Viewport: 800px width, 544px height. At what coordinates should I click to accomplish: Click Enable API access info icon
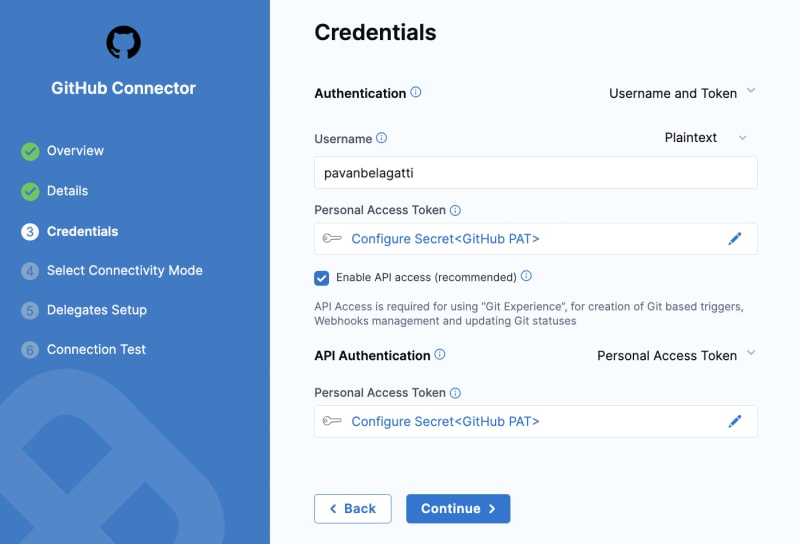tap(527, 276)
